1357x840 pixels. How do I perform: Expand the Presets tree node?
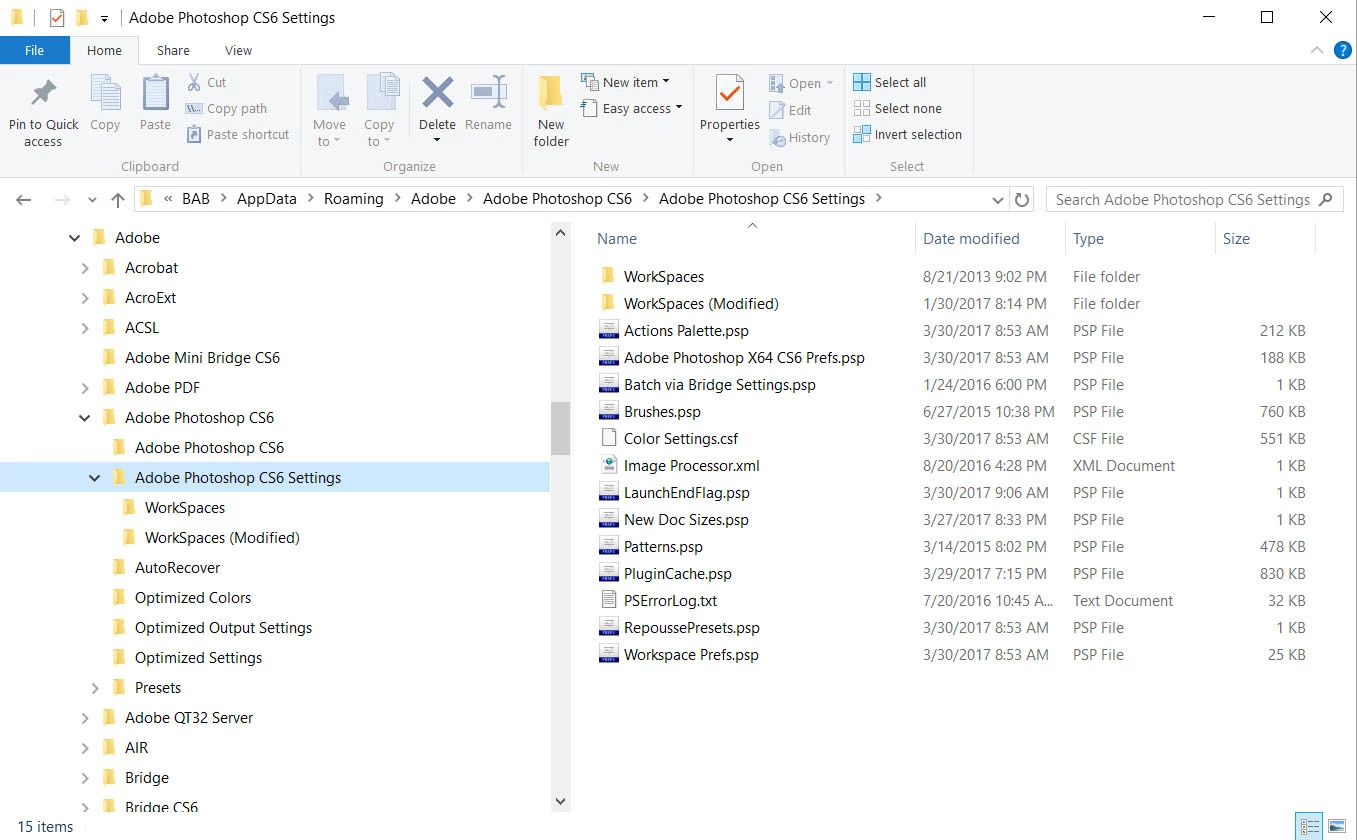click(95, 688)
